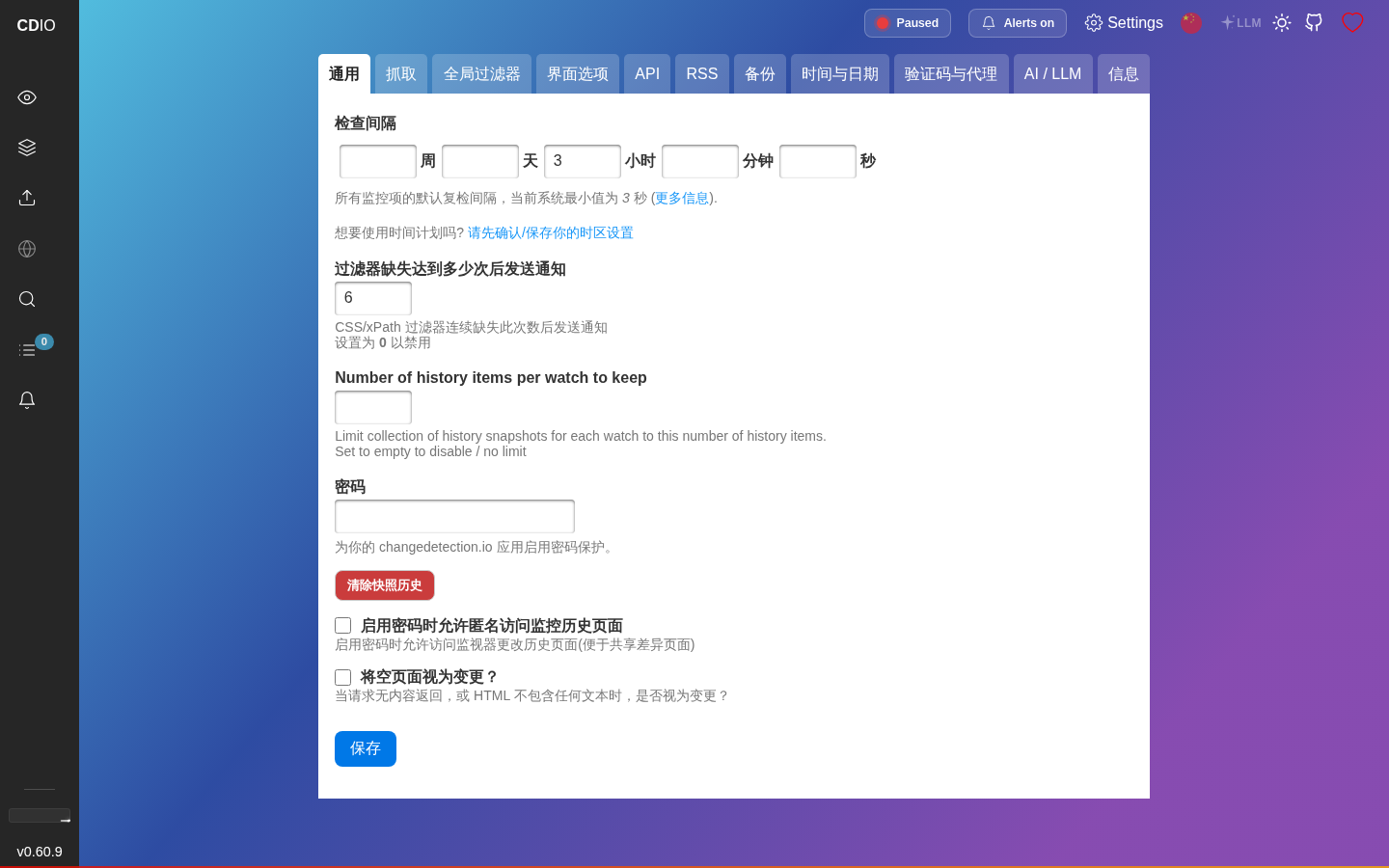Open notifications bell icon in sidebar
Viewport: 1389px width, 868px height.
point(27,400)
